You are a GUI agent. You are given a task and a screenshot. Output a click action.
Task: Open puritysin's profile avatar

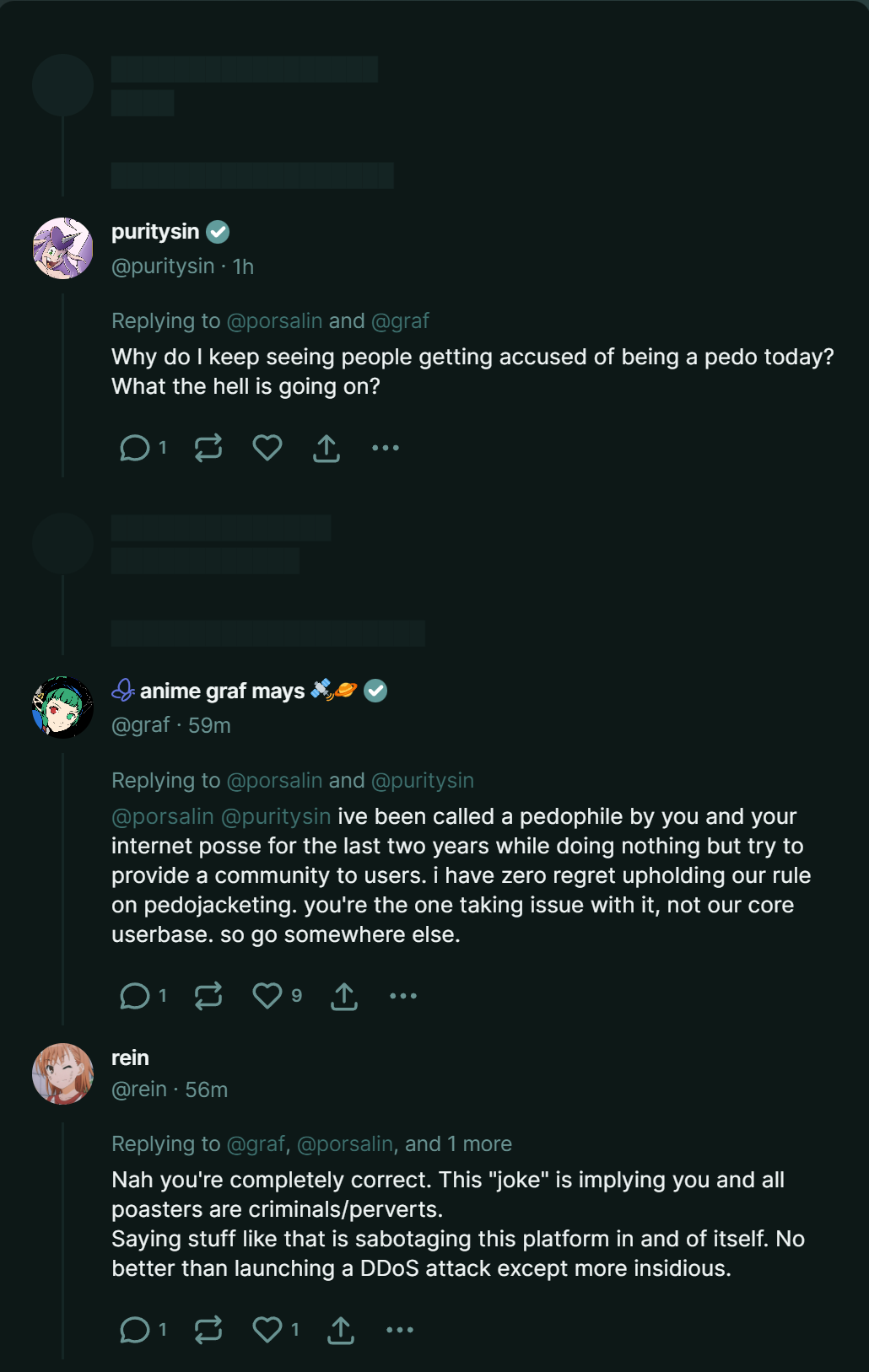click(x=62, y=249)
